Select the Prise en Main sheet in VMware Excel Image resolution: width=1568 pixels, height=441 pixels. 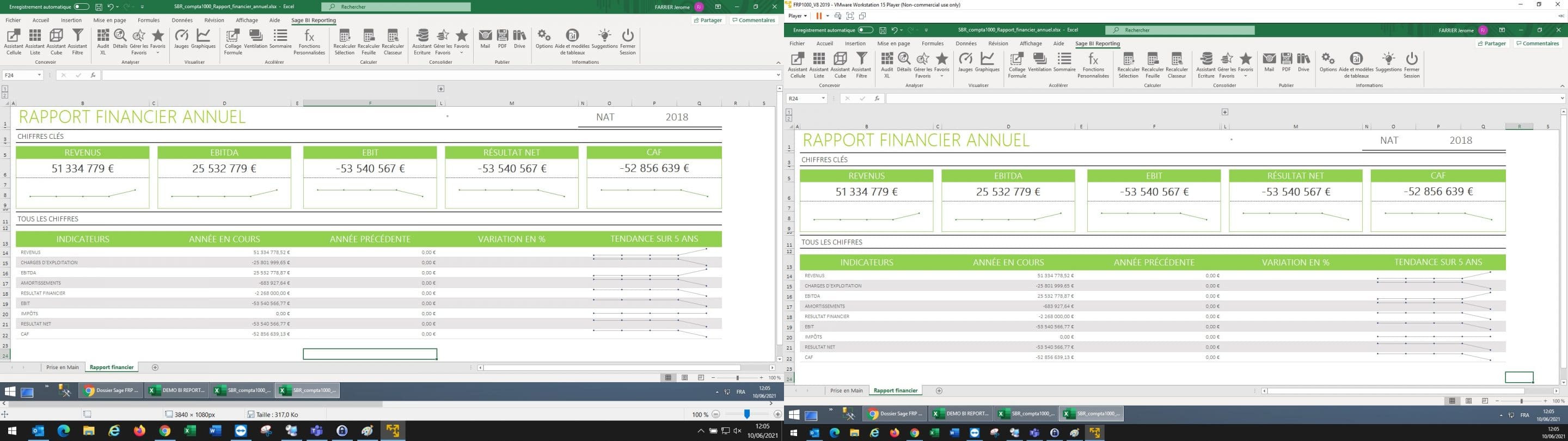coord(846,390)
